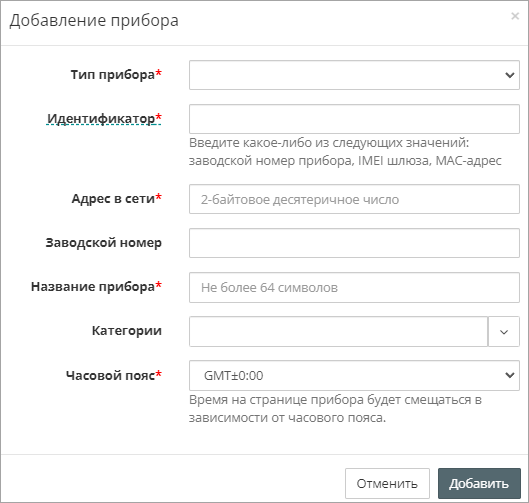The width and height of the screenshot is (529, 503).
Task: Click the Отменить button
Action: (387, 483)
